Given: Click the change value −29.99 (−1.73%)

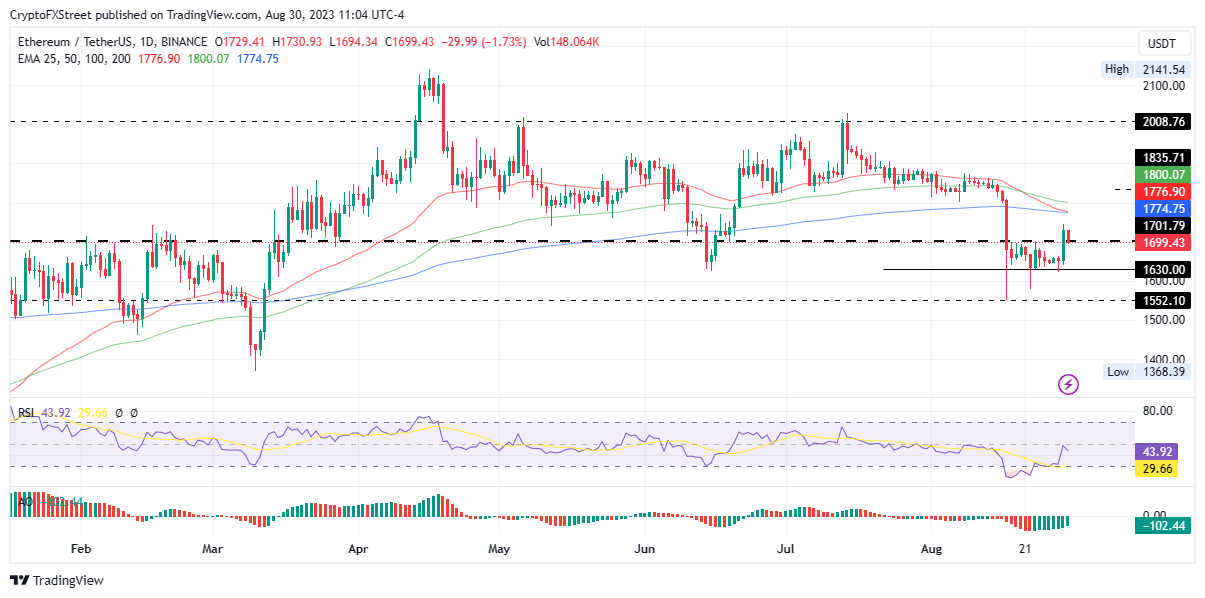Looking at the screenshot, I should pos(482,42).
